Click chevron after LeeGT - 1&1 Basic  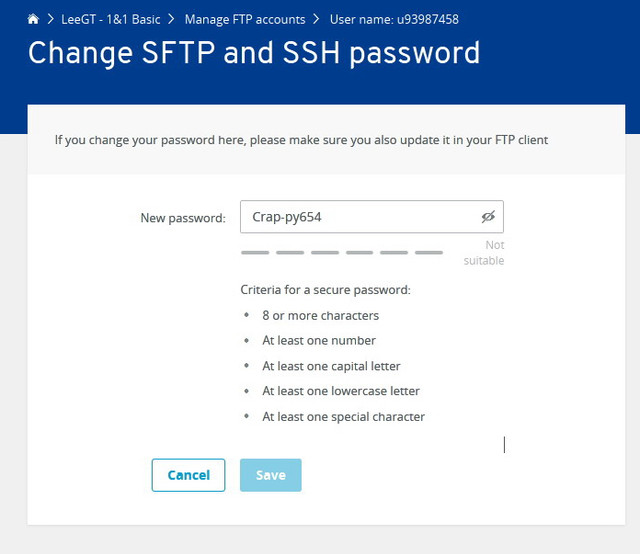click(x=171, y=19)
